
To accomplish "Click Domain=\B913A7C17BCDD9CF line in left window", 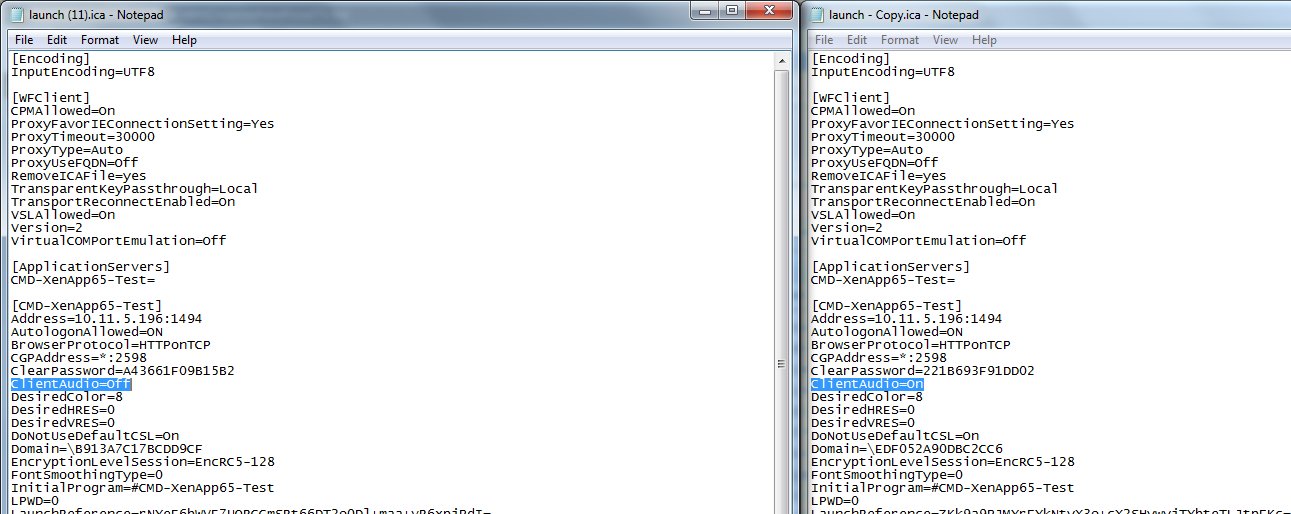I will (x=107, y=449).
